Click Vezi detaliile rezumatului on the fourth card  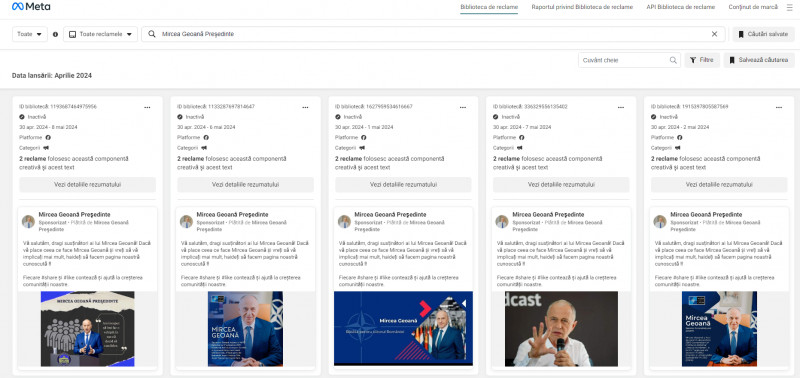coord(561,185)
